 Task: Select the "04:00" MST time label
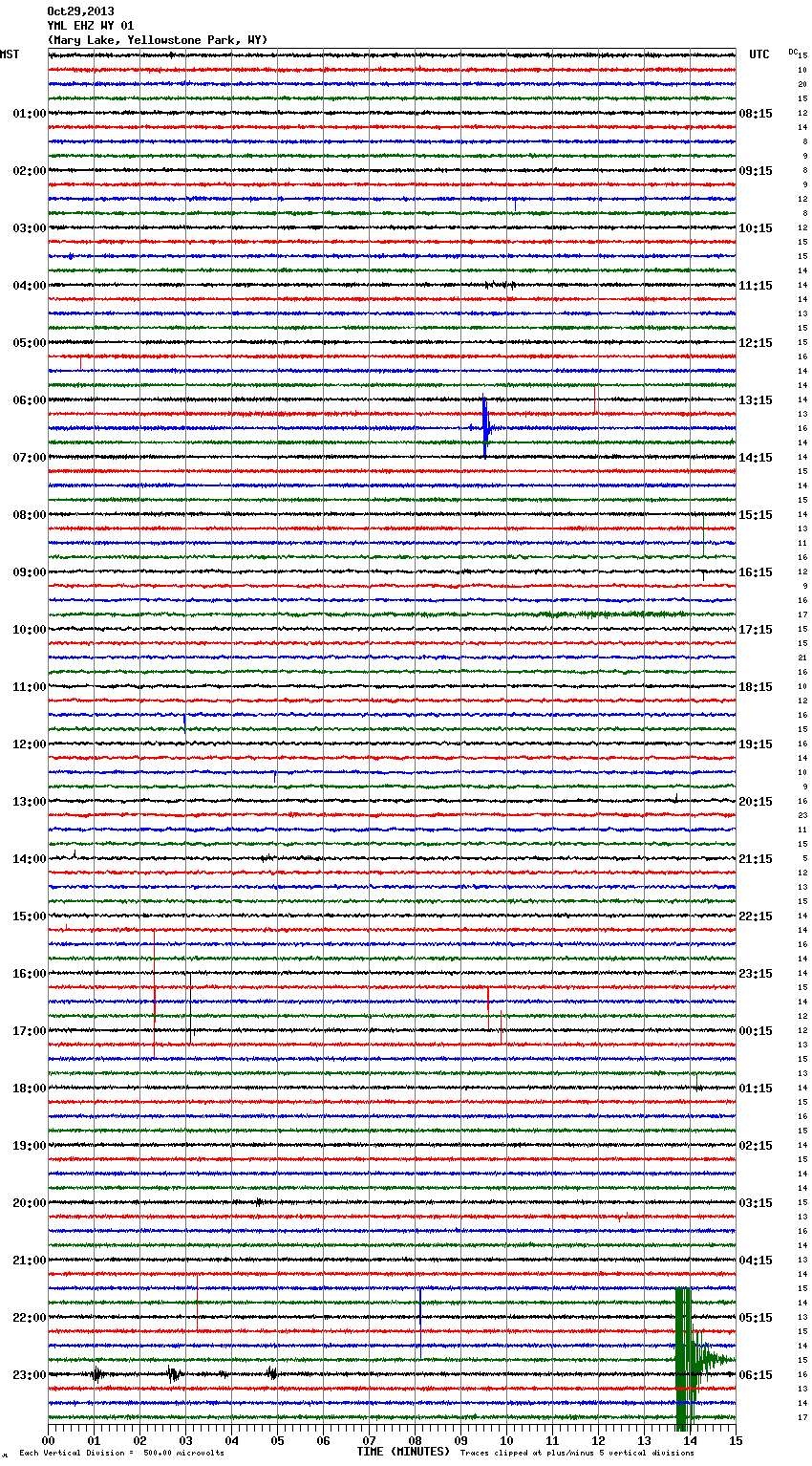[30, 286]
